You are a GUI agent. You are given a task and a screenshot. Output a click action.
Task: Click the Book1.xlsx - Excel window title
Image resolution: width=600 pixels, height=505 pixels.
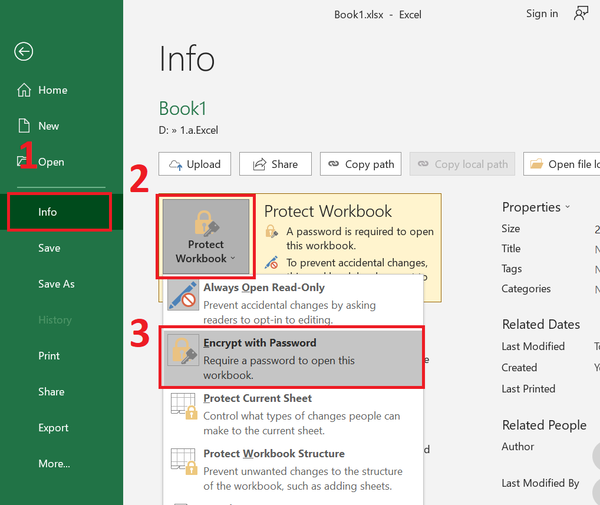coord(378,15)
